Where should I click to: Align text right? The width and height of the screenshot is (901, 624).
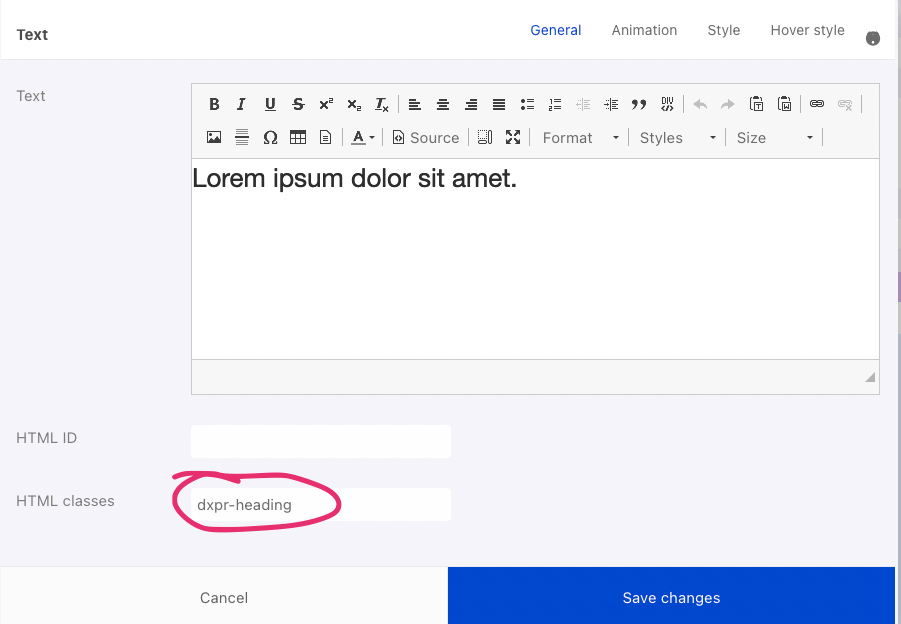pyautogui.click(x=471, y=104)
